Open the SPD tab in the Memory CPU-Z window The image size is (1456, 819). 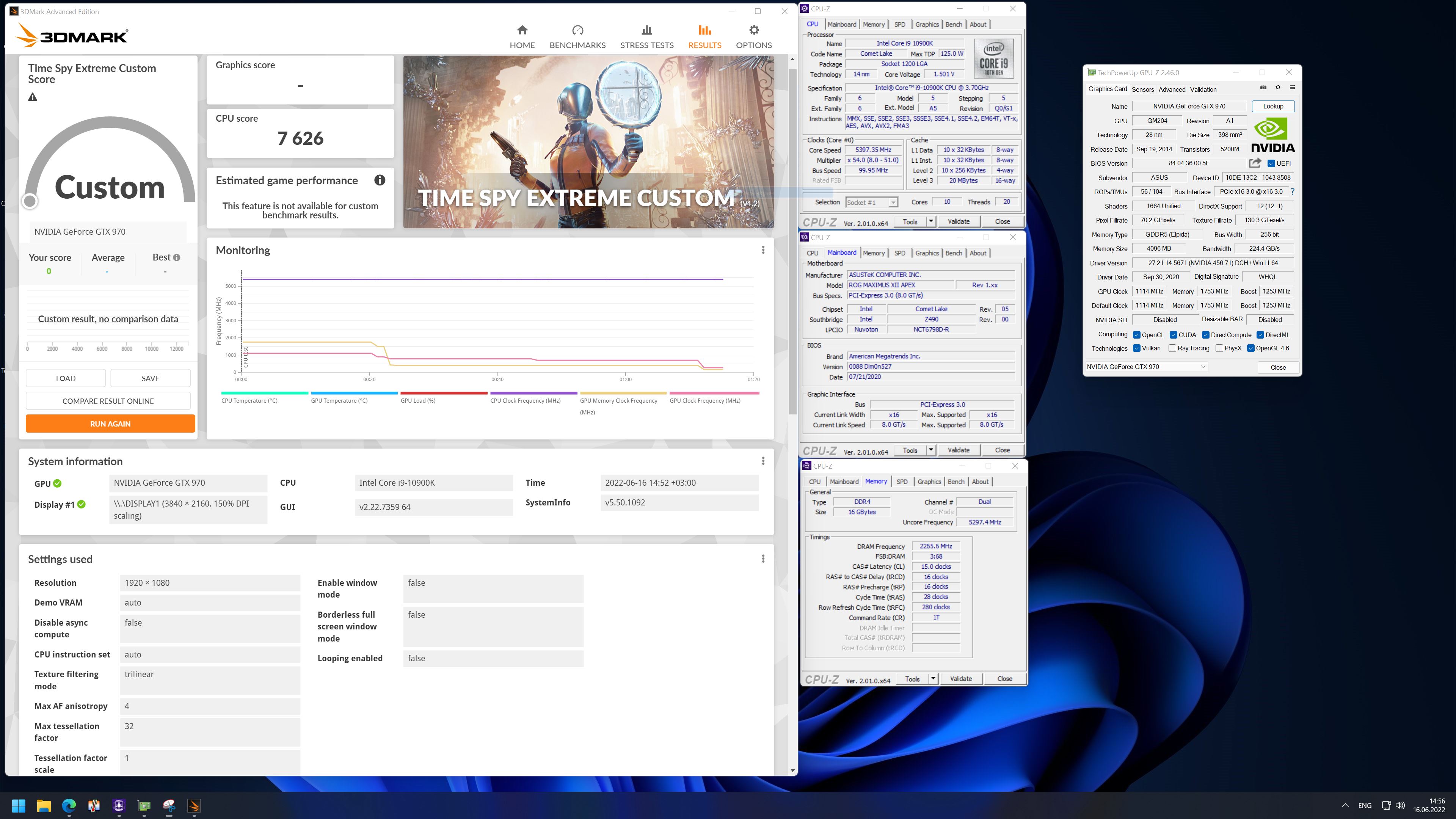(x=902, y=482)
